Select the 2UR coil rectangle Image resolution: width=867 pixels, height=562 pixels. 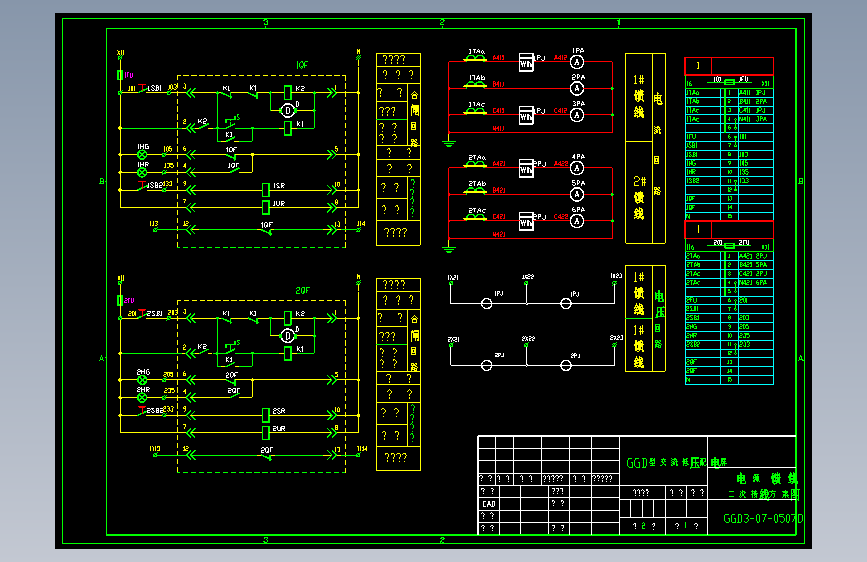point(265,433)
